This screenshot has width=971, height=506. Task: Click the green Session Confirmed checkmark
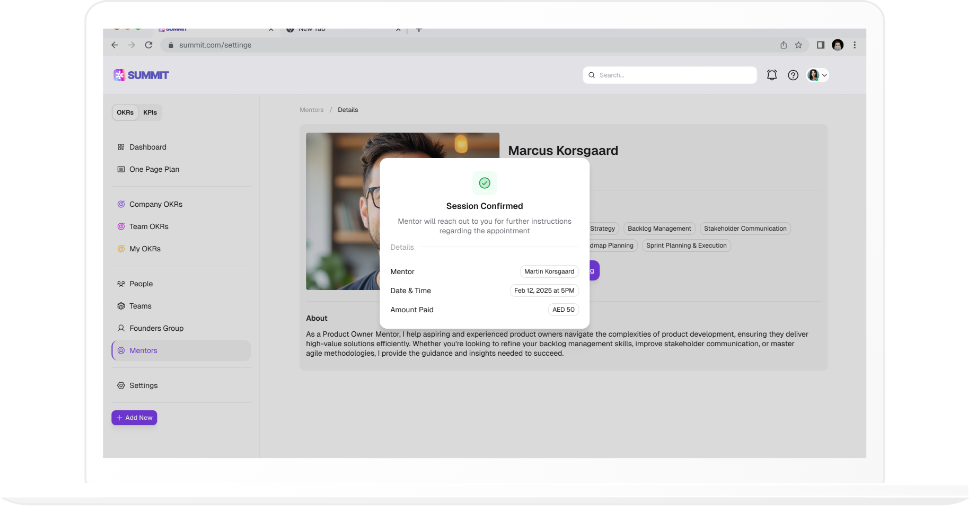484,183
